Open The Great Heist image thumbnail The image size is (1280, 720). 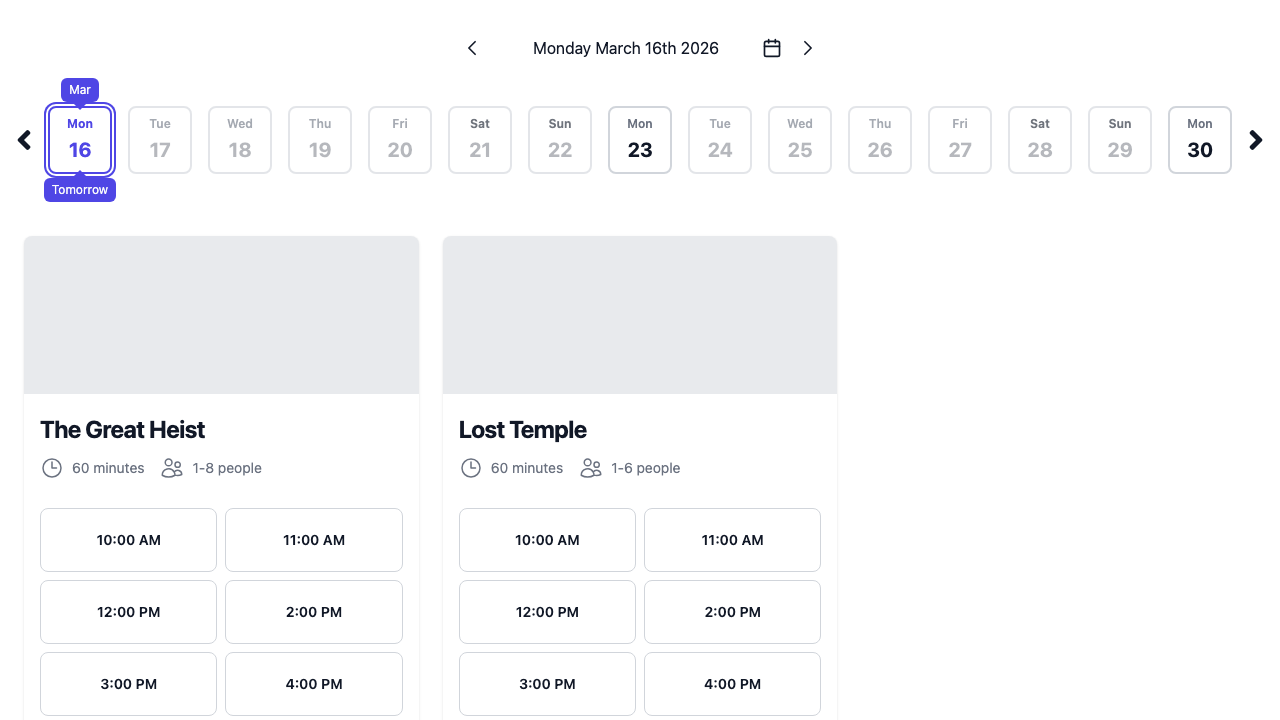[x=221, y=314]
